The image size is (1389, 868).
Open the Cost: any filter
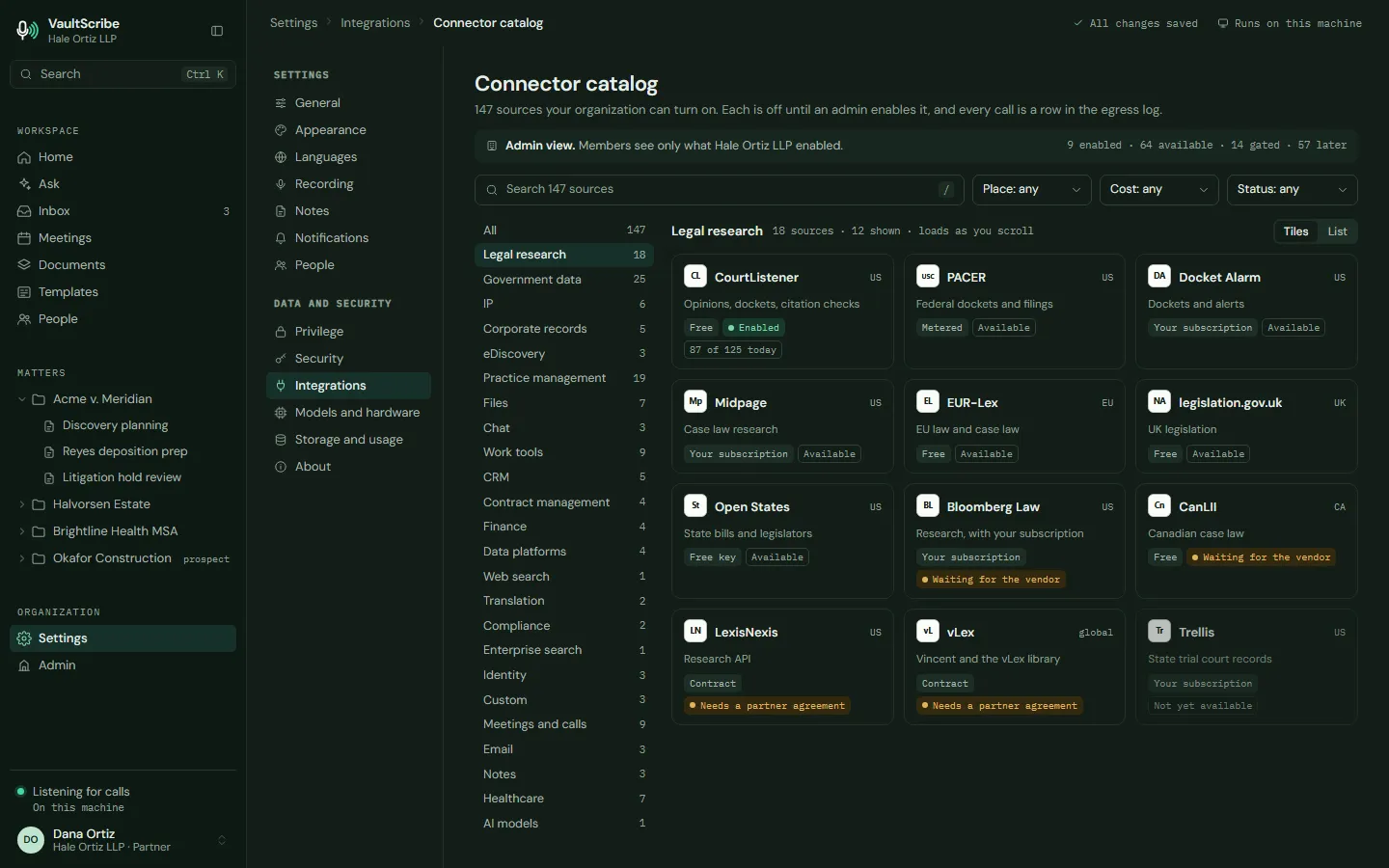(x=1158, y=190)
